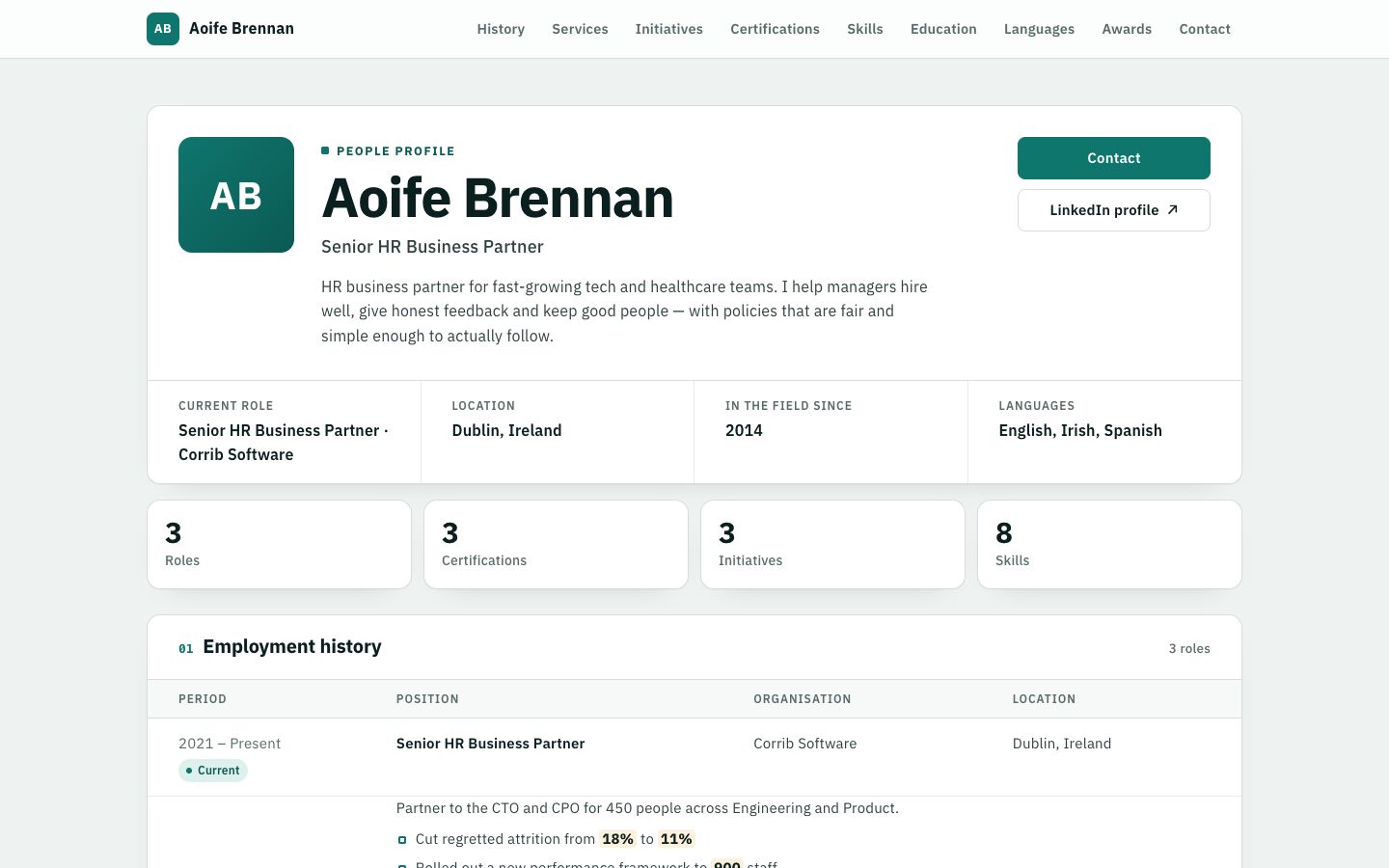Image resolution: width=1389 pixels, height=868 pixels.
Task: Click the 11% attrition highlight
Action: click(x=676, y=839)
